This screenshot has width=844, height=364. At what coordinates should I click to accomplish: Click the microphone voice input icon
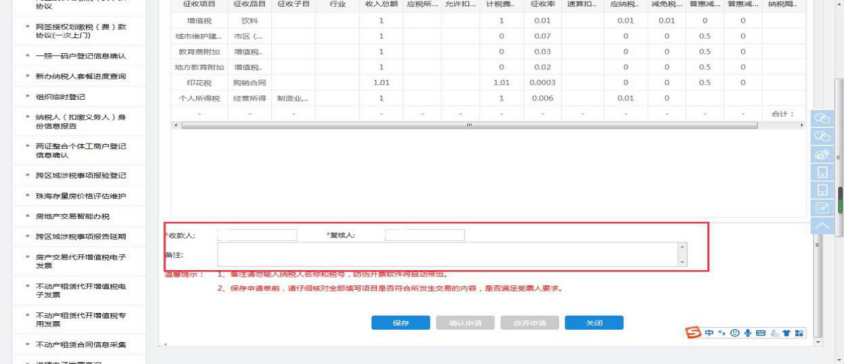point(748,333)
